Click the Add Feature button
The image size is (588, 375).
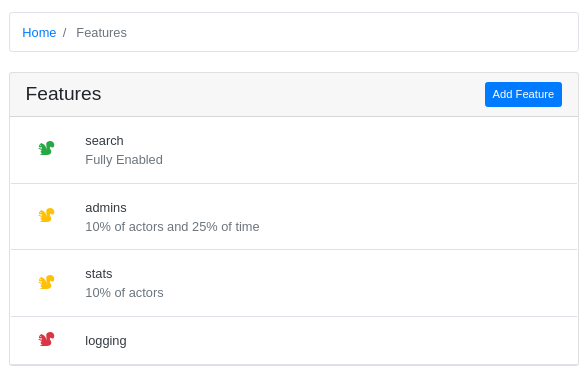523,94
